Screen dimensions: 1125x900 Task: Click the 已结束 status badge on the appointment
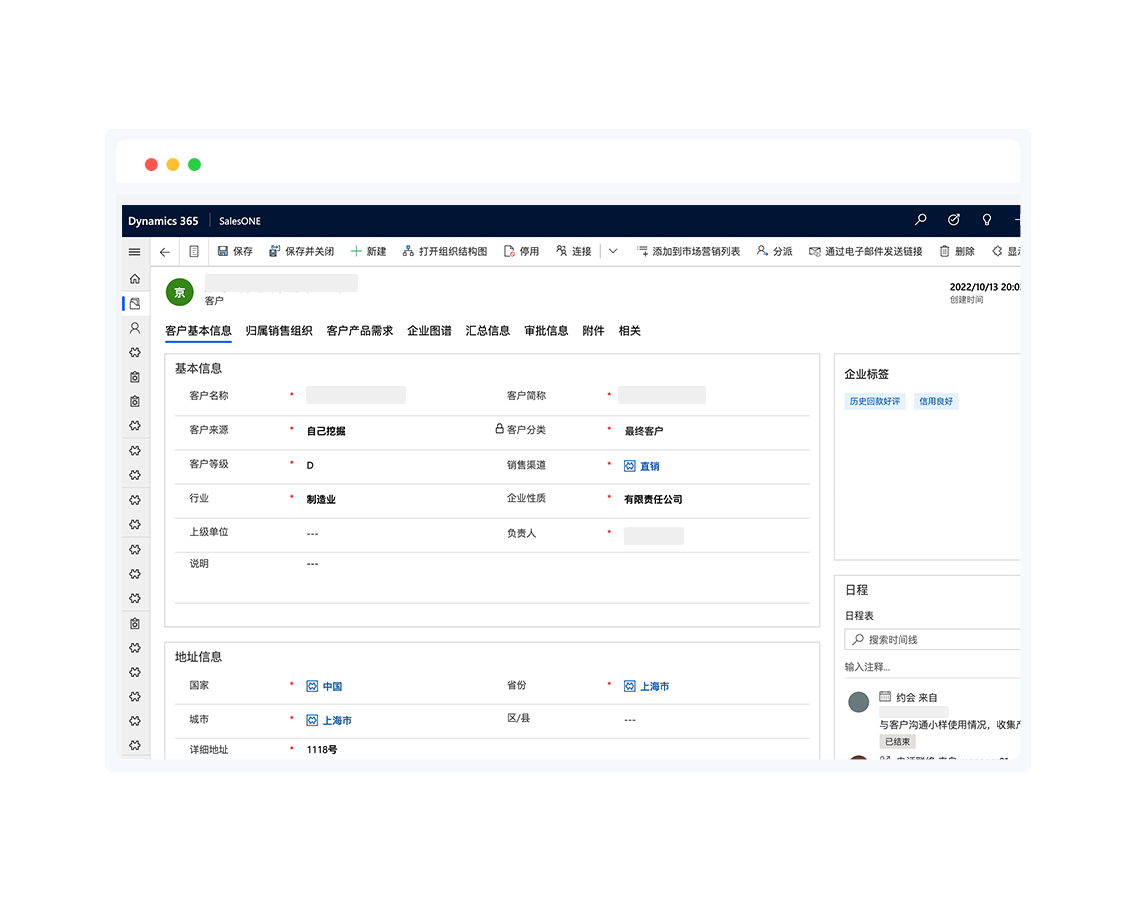[x=897, y=741]
